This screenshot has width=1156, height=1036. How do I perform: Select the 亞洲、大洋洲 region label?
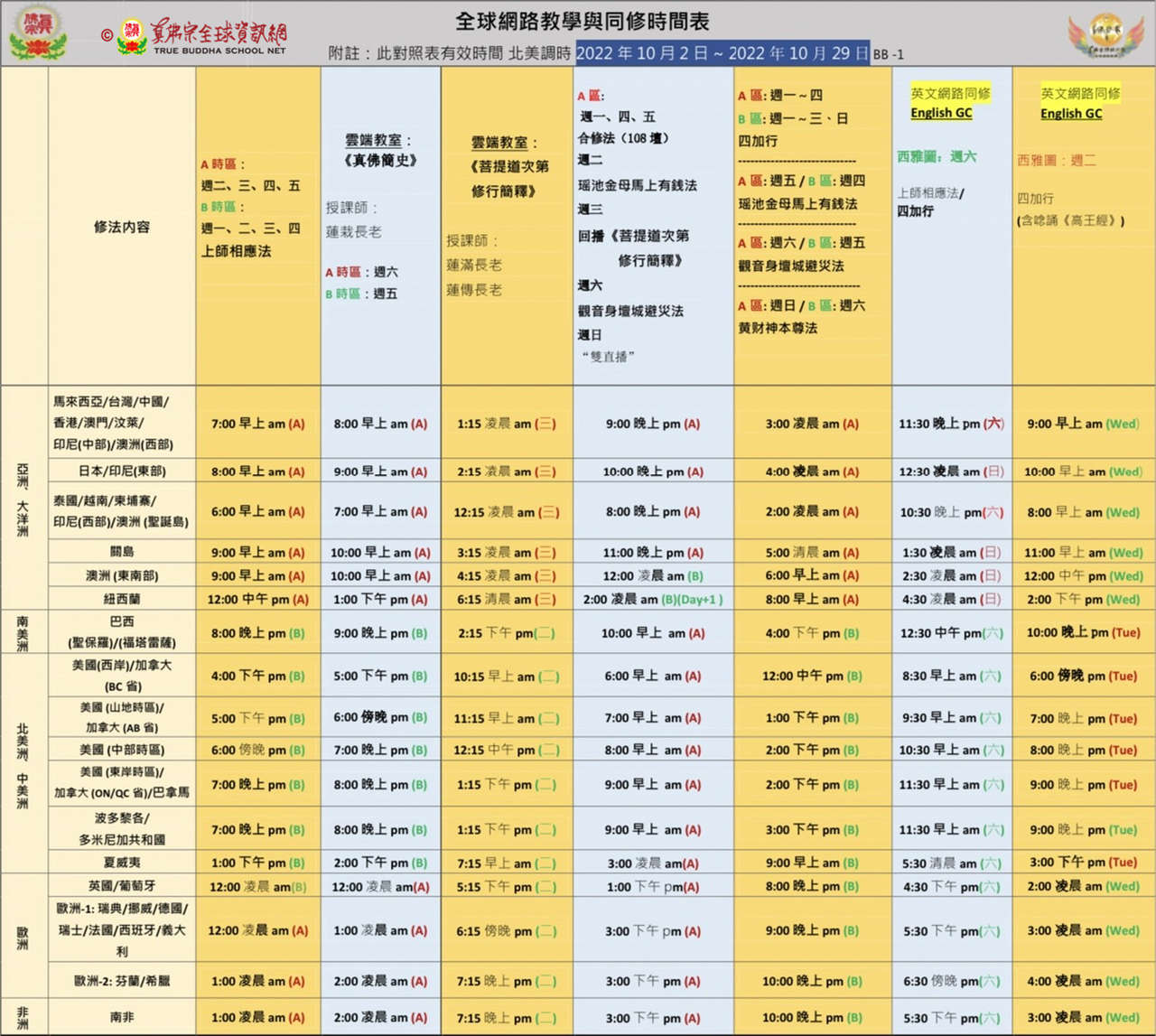23,499
